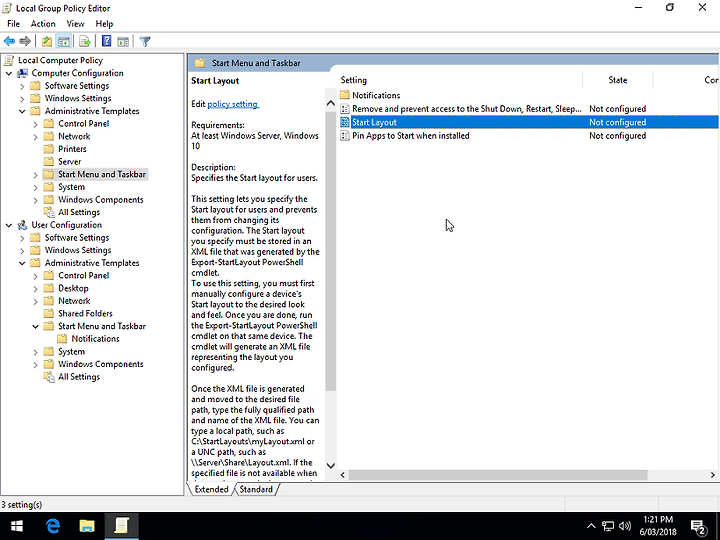Select Notifications in the left tree

(x=95, y=339)
